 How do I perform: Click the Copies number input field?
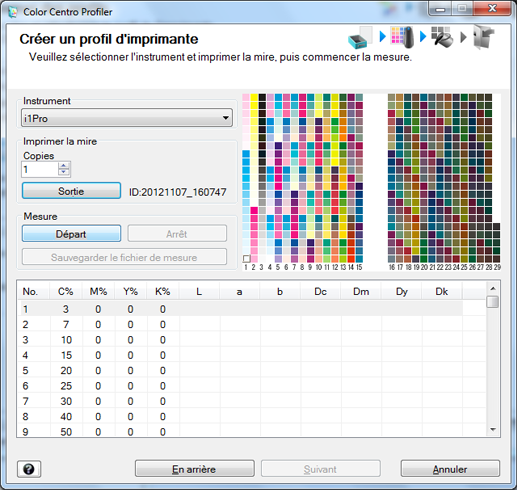pyautogui.click(x=40, y=169)
